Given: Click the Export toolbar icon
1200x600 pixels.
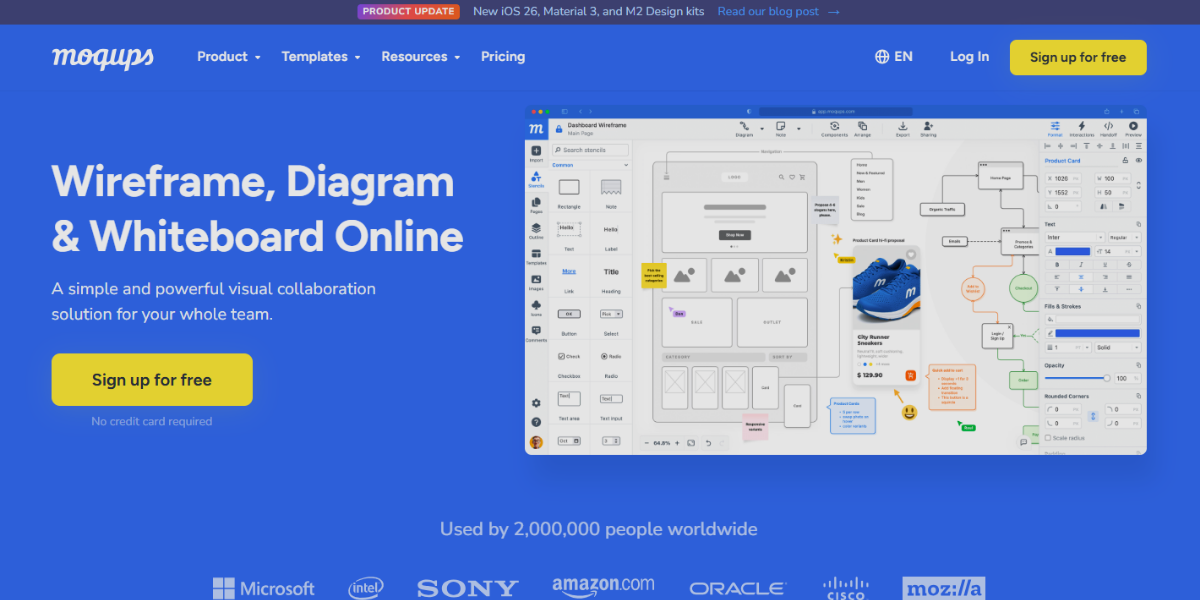Looking at the screenshot, I should click(902, 128).
